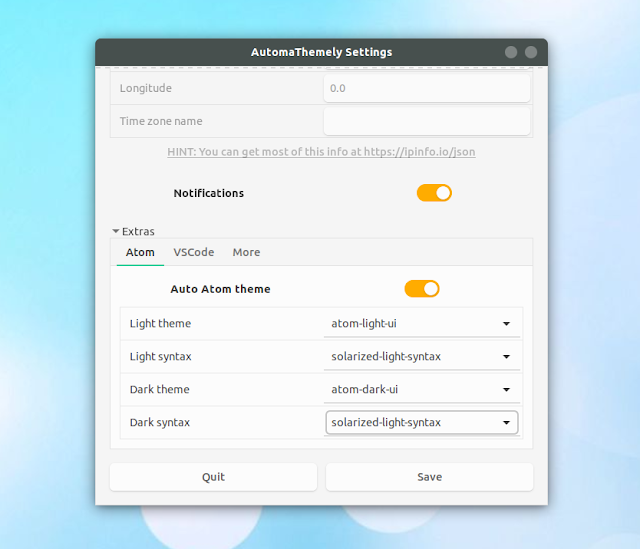Click into the Longitude input field

tap(426, 88)
